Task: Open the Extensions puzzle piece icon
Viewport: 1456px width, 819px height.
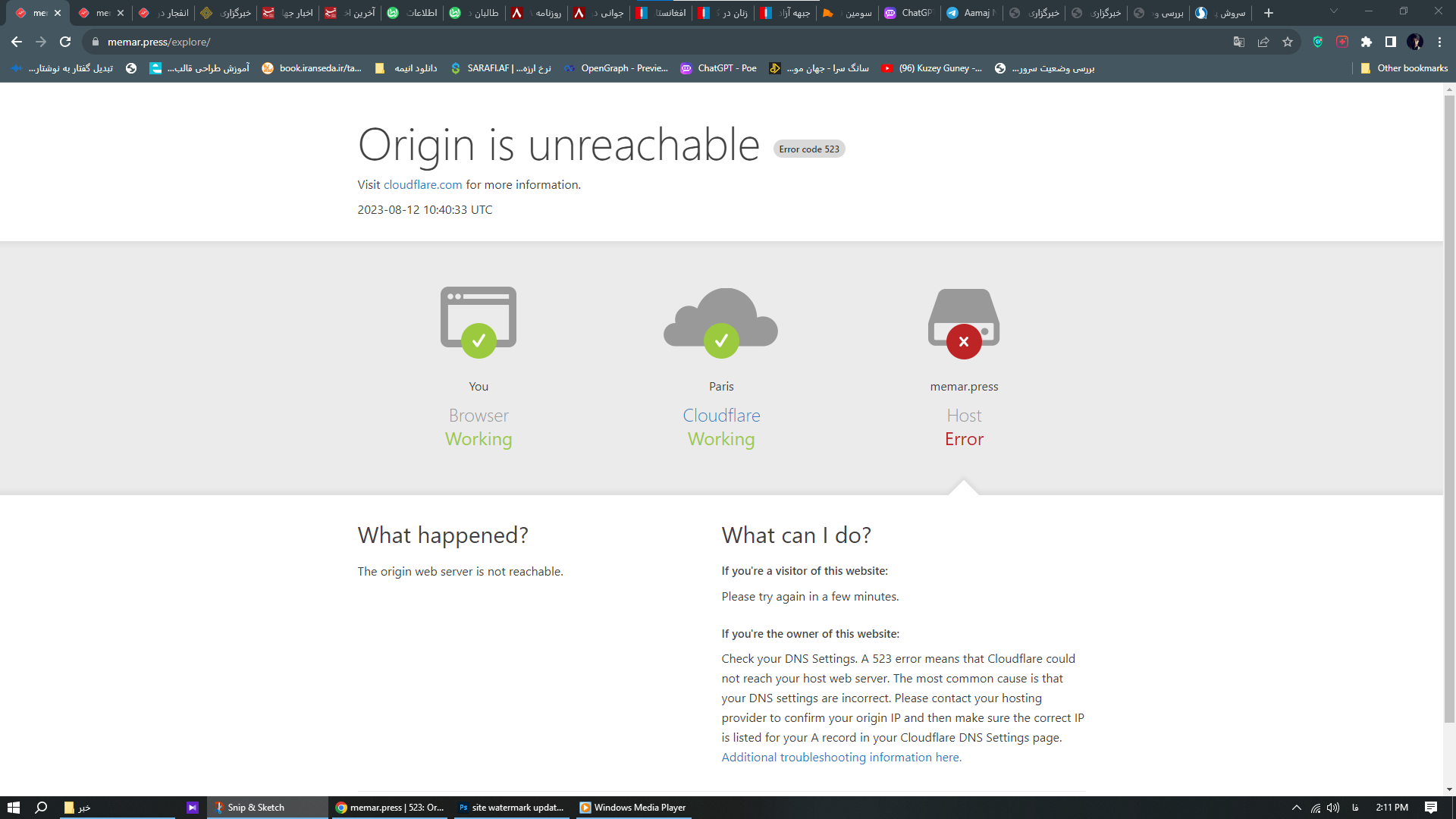Action: 1367,42
